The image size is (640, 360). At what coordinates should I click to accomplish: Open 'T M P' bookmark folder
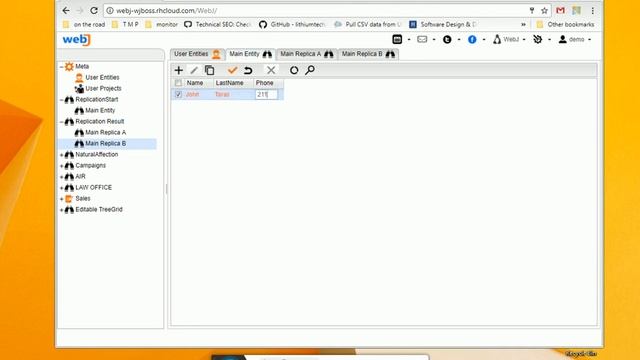125,24
